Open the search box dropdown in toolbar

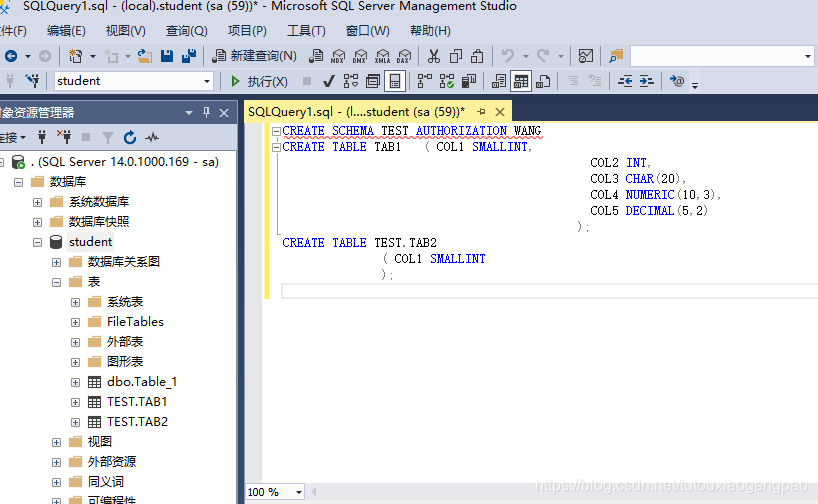808,56
